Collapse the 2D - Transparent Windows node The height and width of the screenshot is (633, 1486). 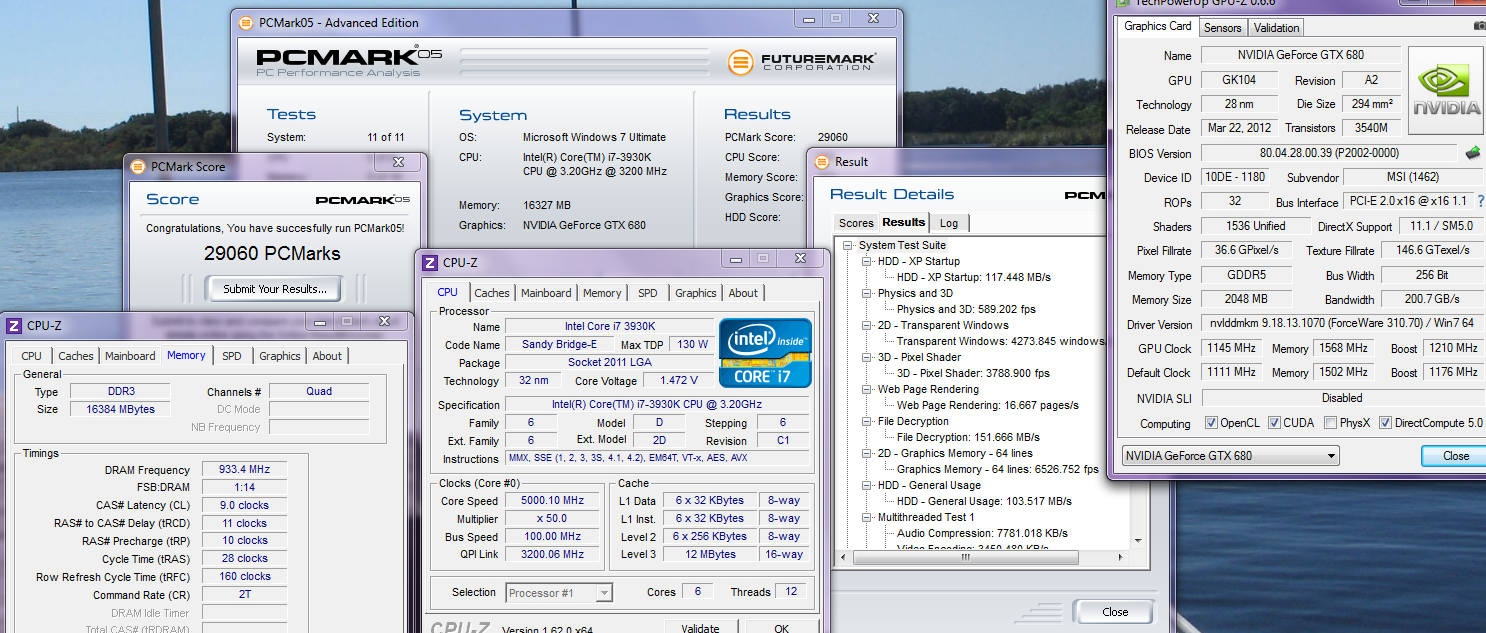pos(867,325)
